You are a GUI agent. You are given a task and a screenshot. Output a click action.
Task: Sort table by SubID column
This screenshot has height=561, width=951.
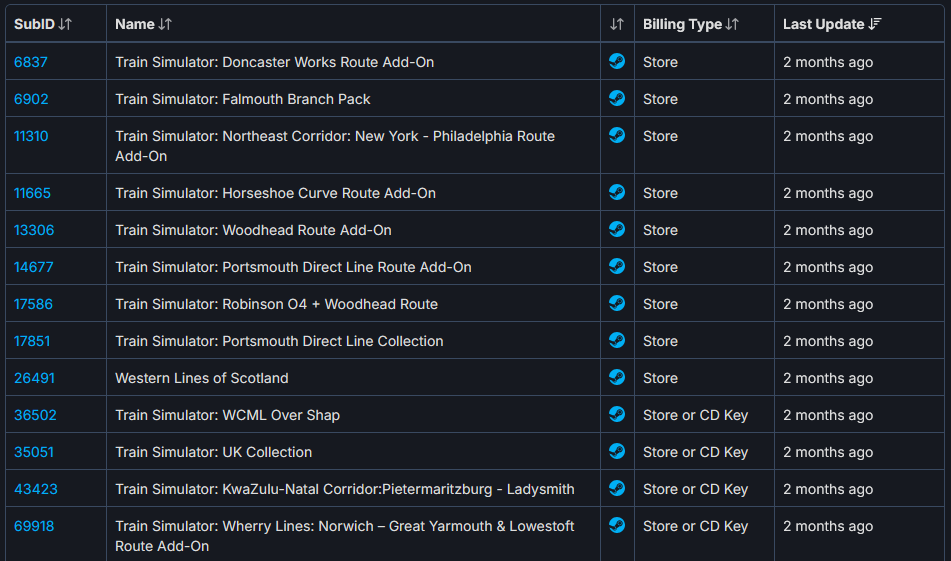pos(43,24)
